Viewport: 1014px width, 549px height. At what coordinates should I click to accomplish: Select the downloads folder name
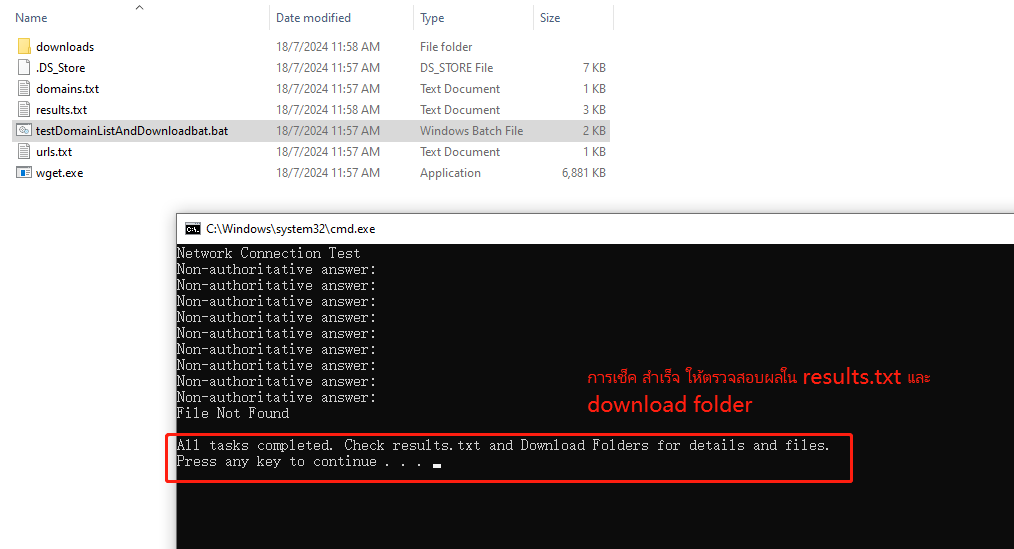point(65,47)
